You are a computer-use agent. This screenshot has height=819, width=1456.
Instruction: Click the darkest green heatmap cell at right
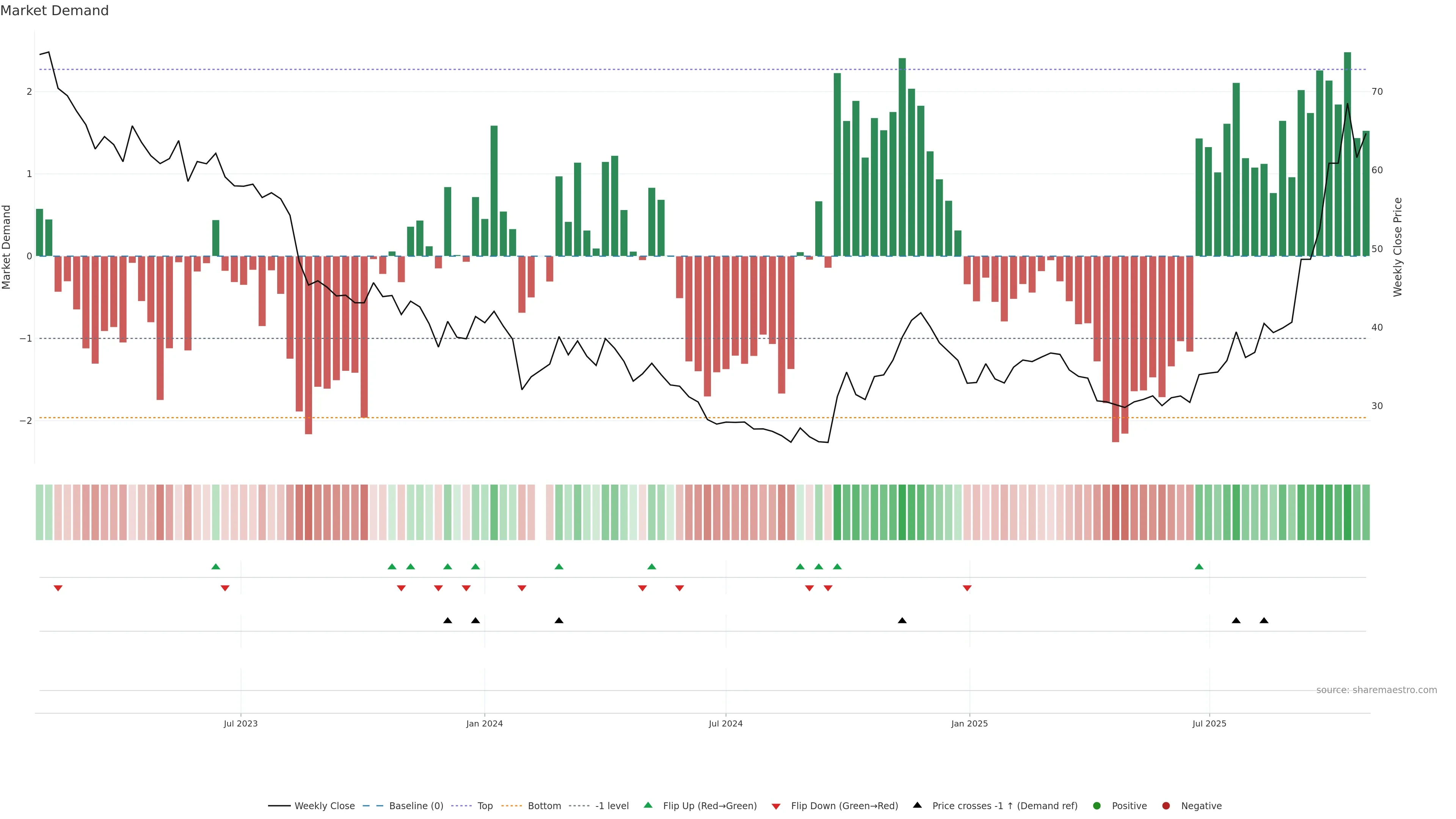(x=1347, y=512)
